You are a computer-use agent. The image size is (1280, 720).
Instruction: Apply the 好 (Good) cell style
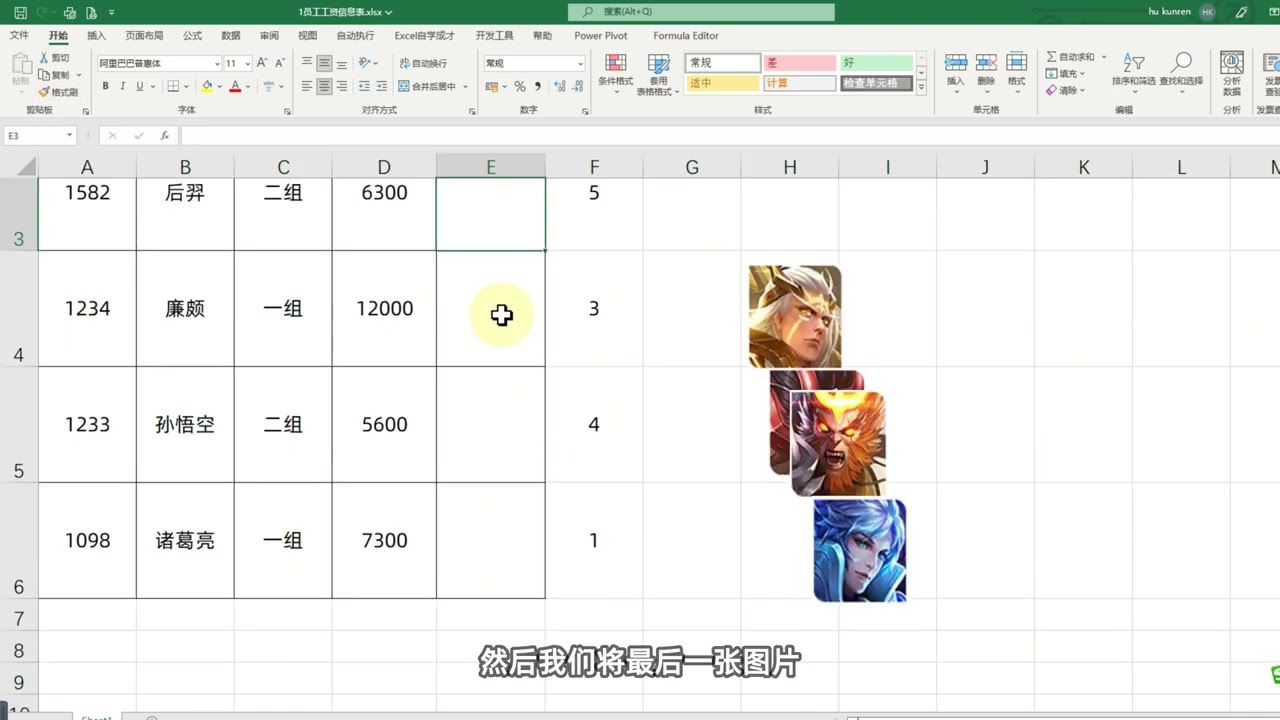pos(876,63)
